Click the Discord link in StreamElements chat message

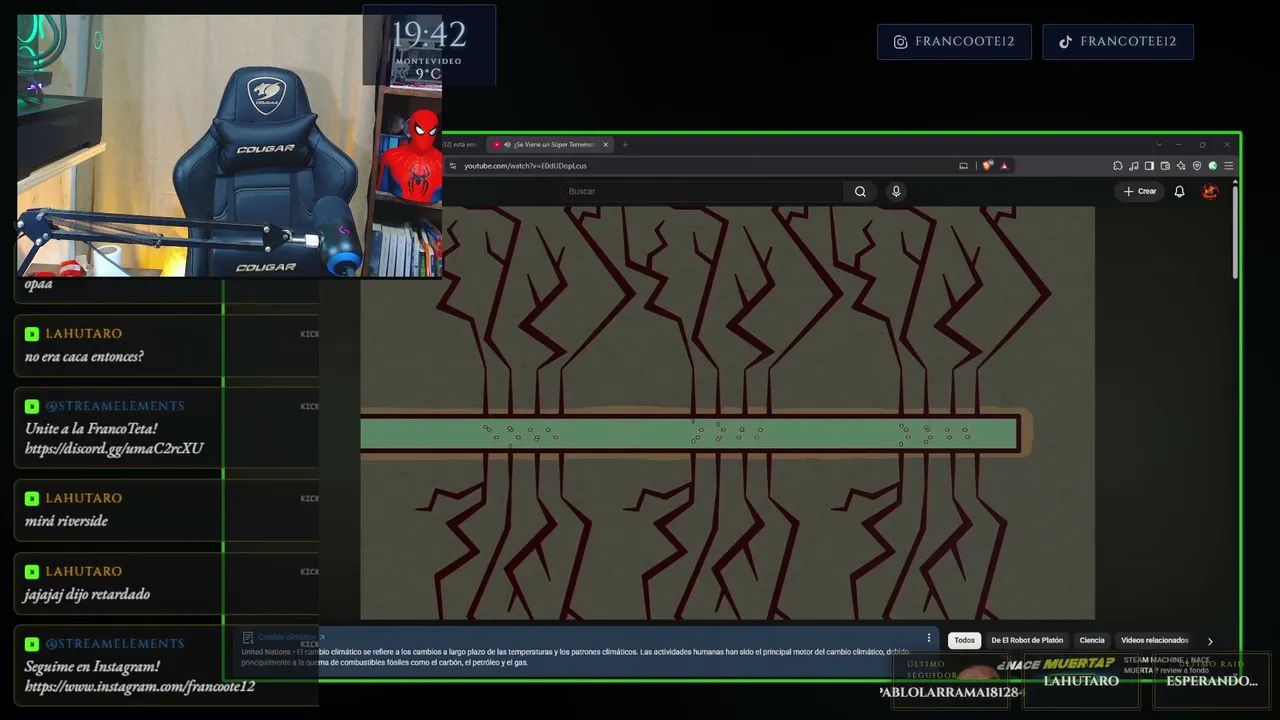(x=114, y=449)
